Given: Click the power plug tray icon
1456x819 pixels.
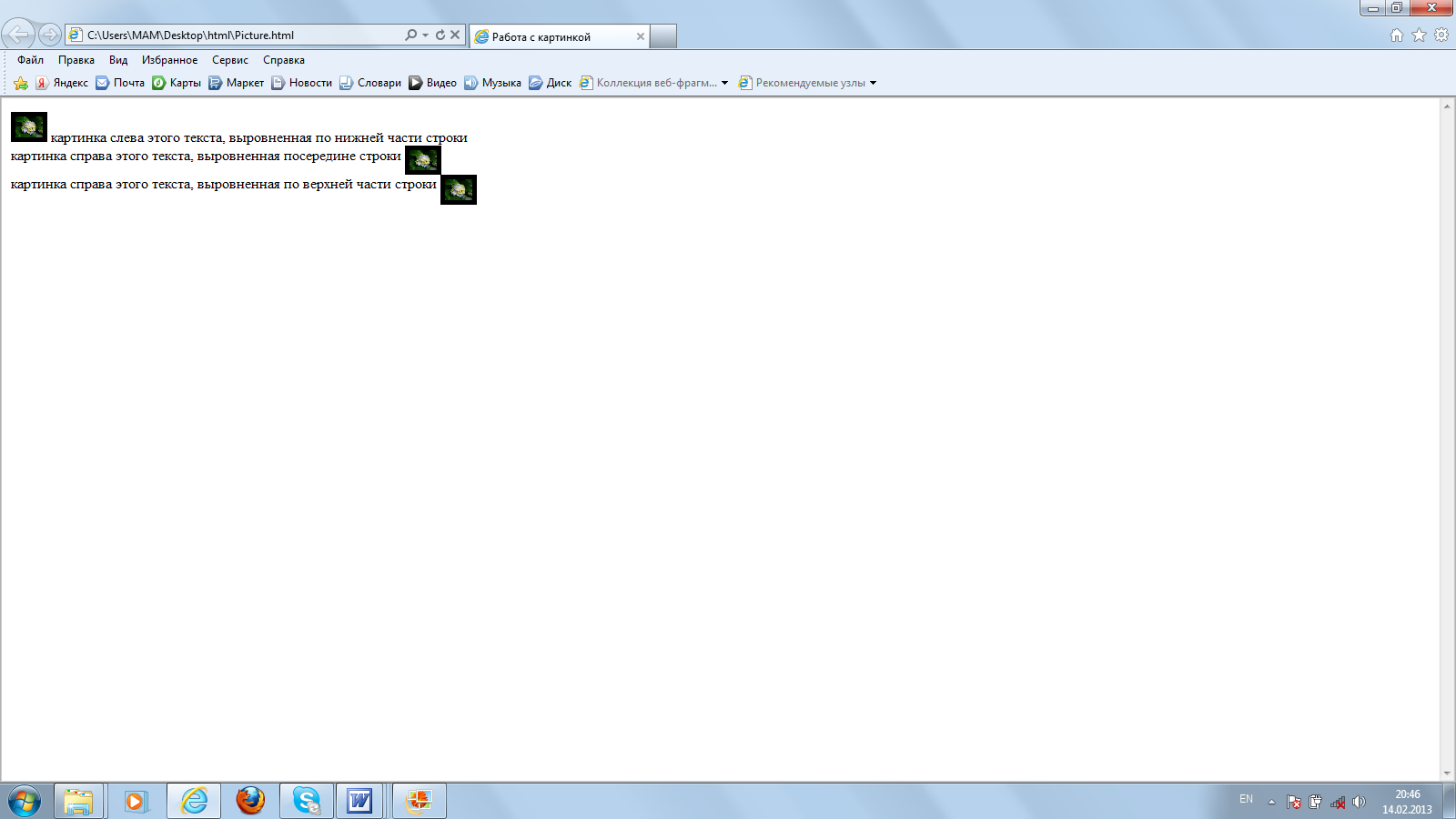Looking at the screenshot, I should tap(1316, 802).
